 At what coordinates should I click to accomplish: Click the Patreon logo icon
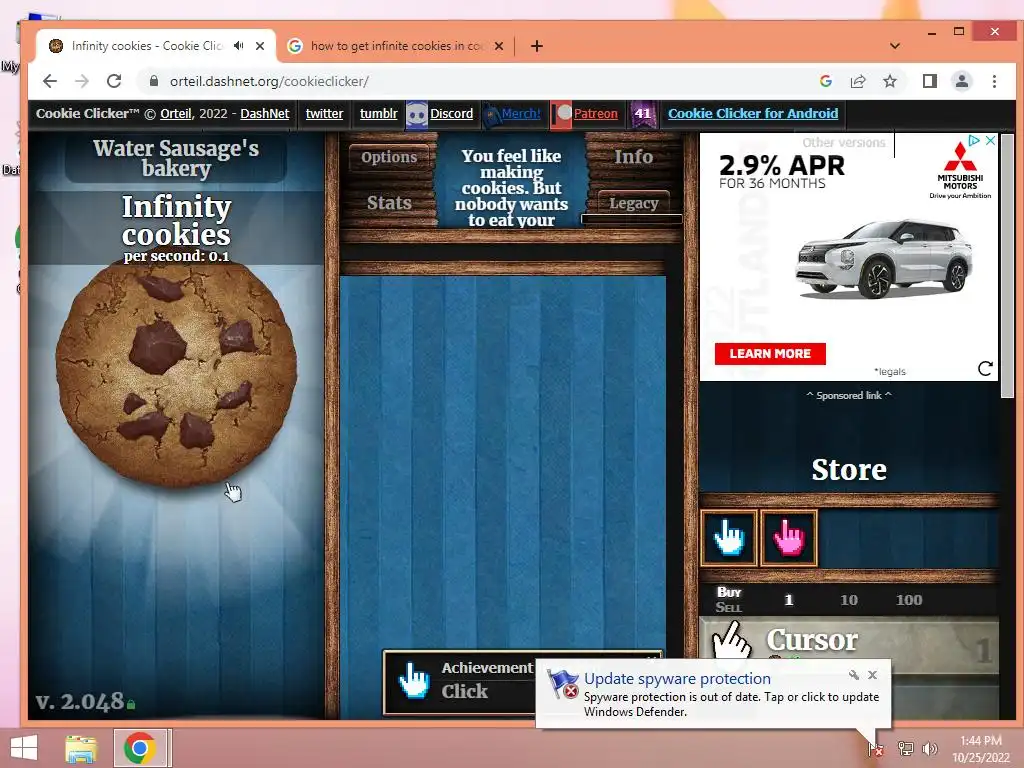tap(561, 115)
